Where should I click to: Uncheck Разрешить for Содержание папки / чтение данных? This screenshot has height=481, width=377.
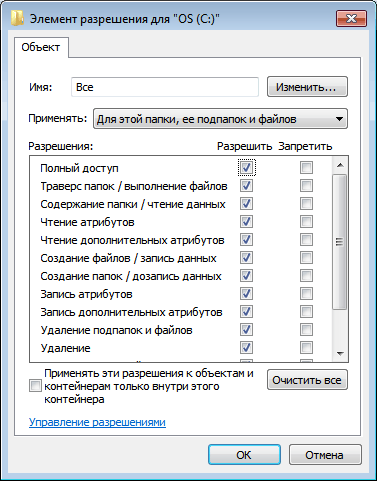(x=246, y=203)
